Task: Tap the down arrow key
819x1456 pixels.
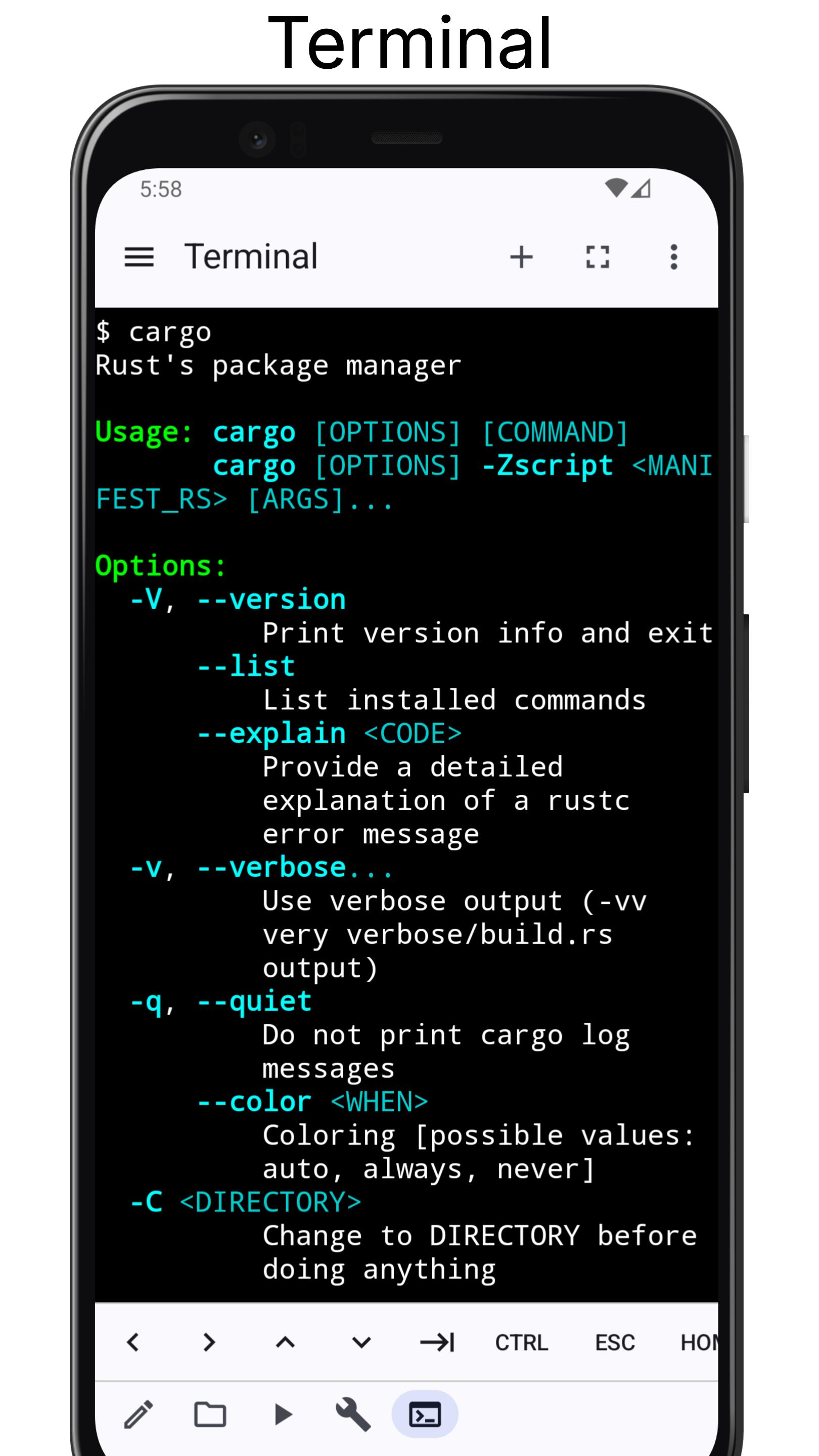Action: pos(361,1342)
